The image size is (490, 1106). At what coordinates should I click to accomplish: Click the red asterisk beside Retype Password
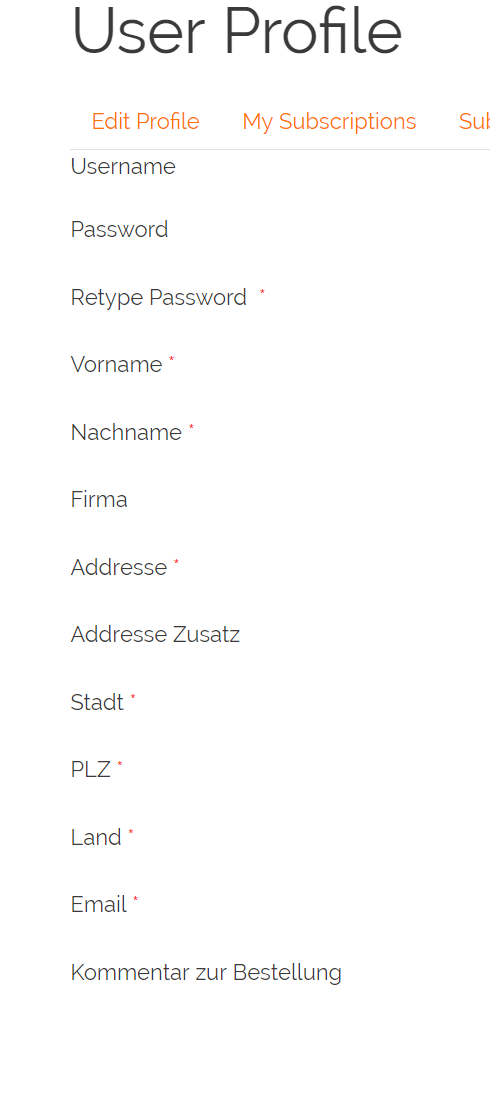coord(262,291)
